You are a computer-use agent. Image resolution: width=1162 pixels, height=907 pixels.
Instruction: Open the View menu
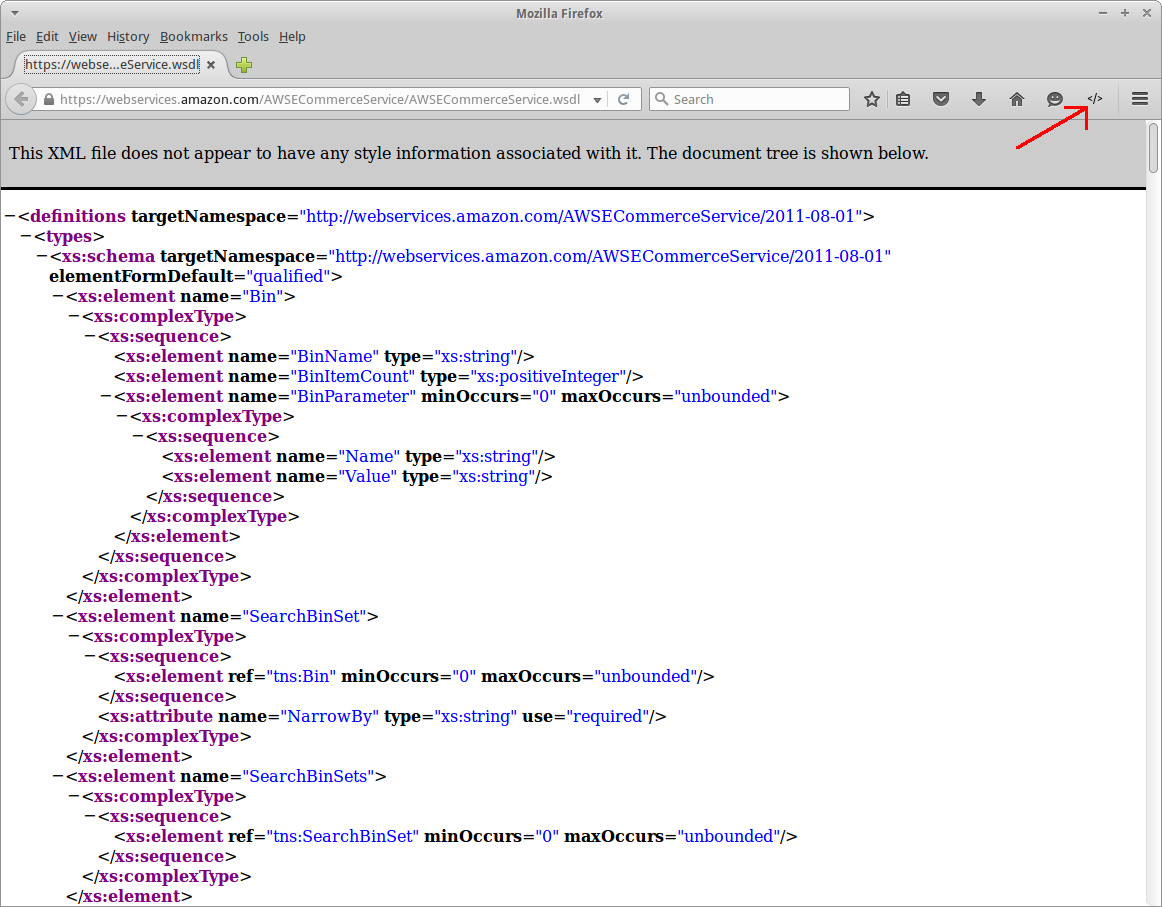82,36
